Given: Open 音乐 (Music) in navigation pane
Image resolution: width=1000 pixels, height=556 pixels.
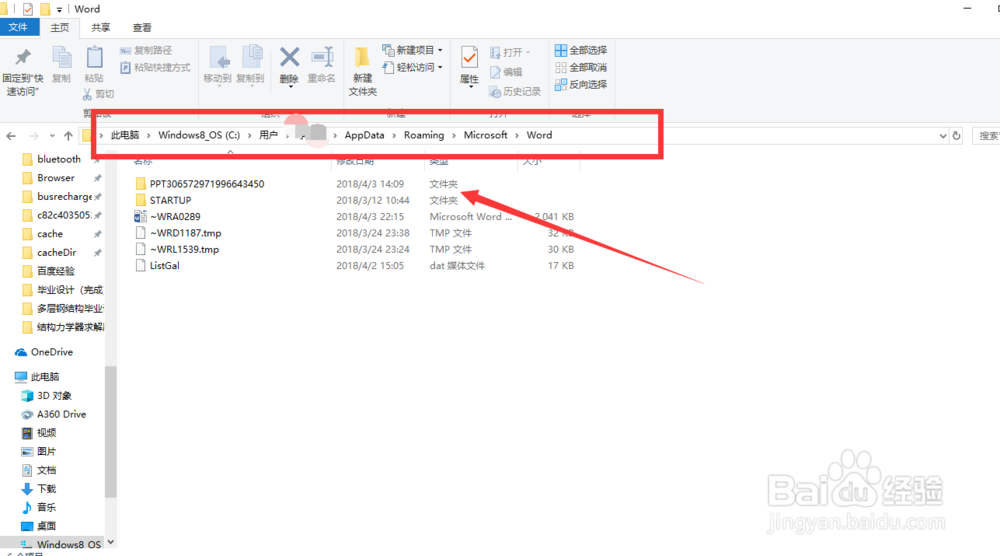Looking at the screenshot, I should [46, 508].
